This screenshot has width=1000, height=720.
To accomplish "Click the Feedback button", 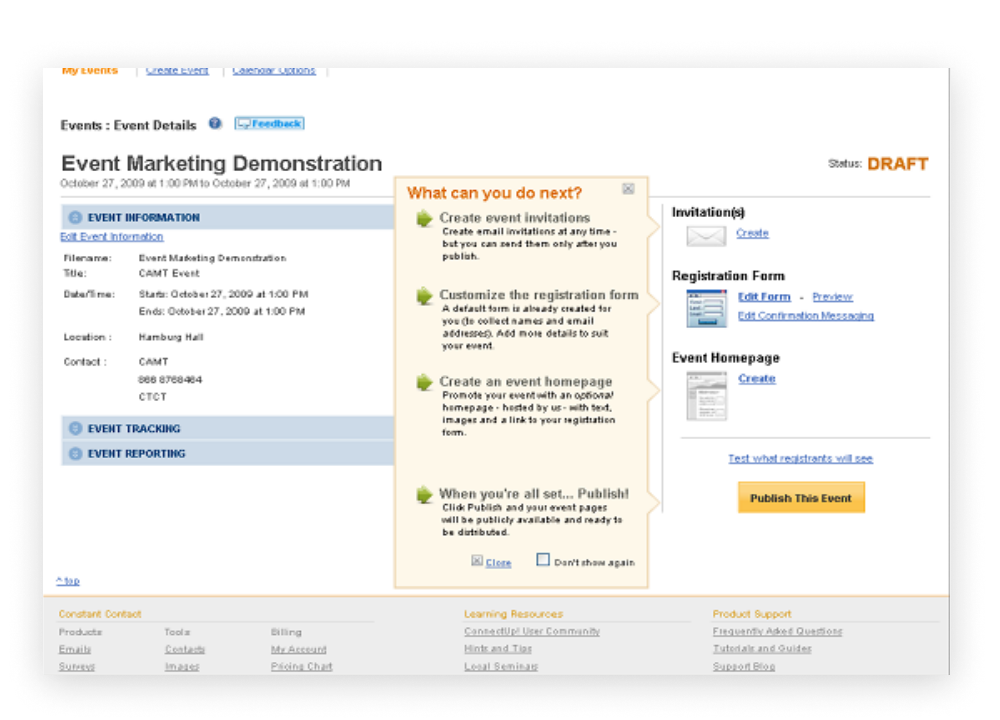I will pos(269,124).
